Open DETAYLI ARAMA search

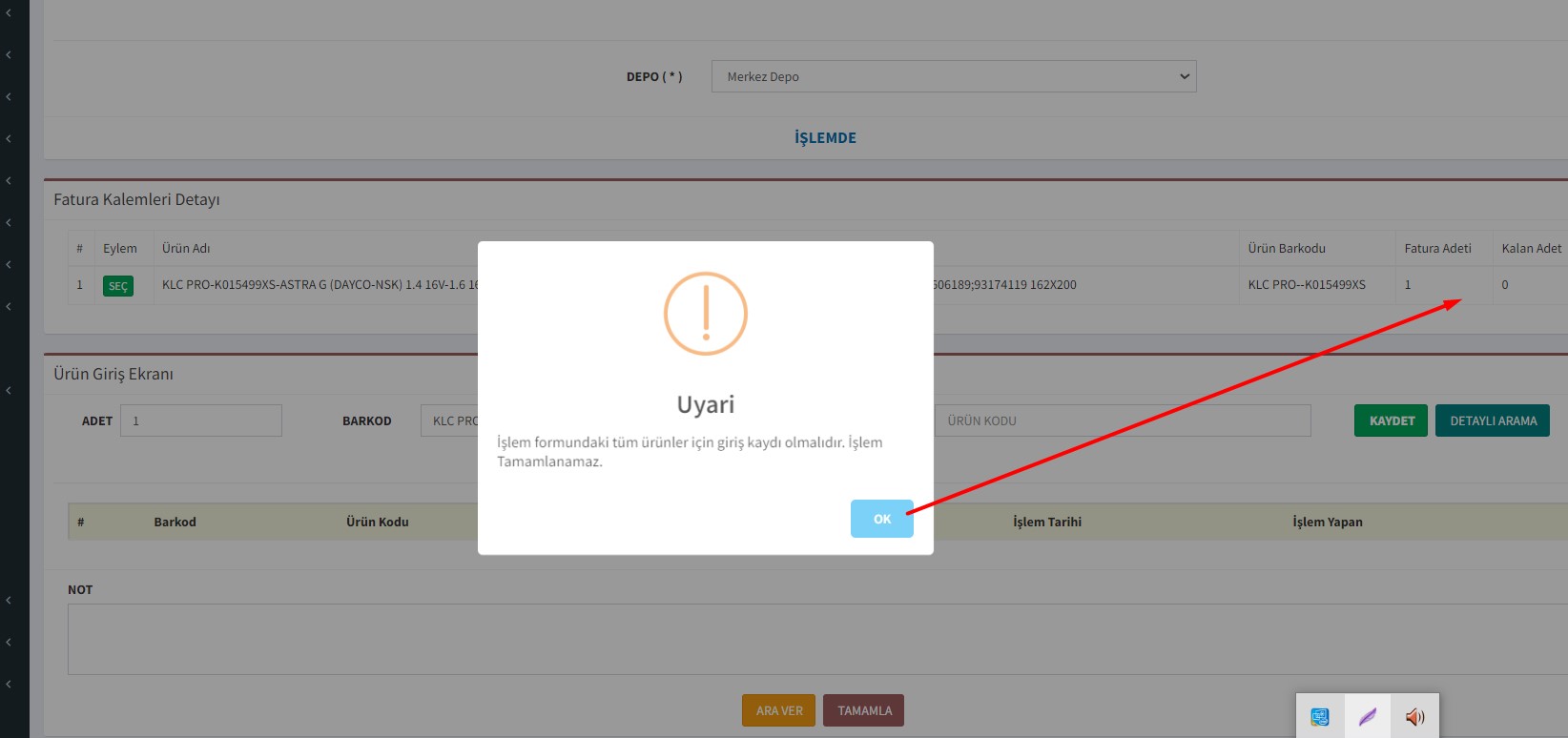(x=1492, y=420)
